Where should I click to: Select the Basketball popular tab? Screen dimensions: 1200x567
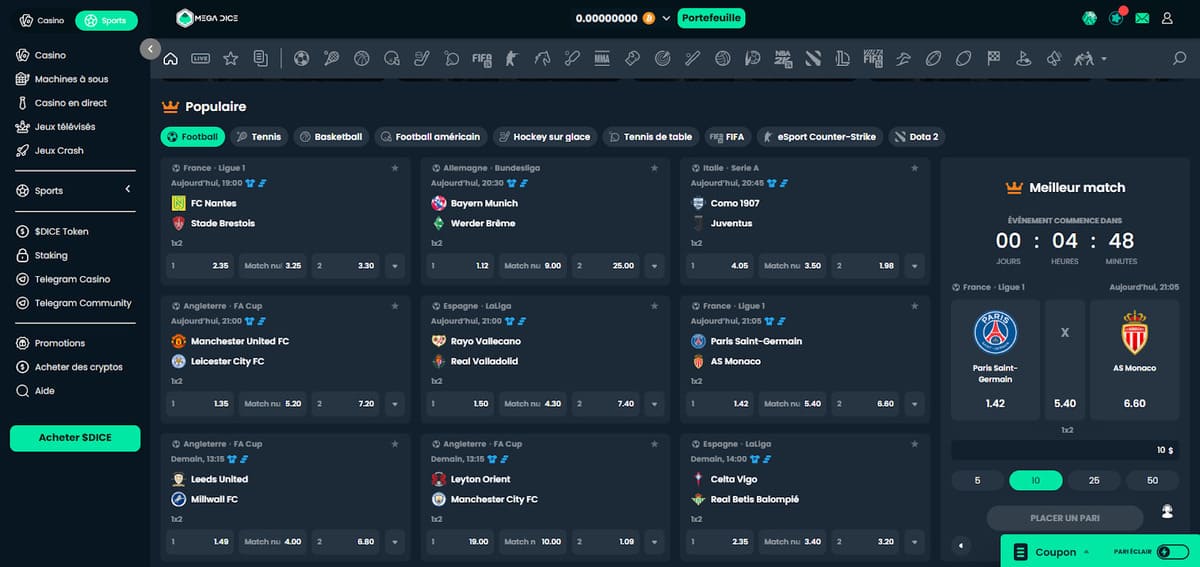331,137
